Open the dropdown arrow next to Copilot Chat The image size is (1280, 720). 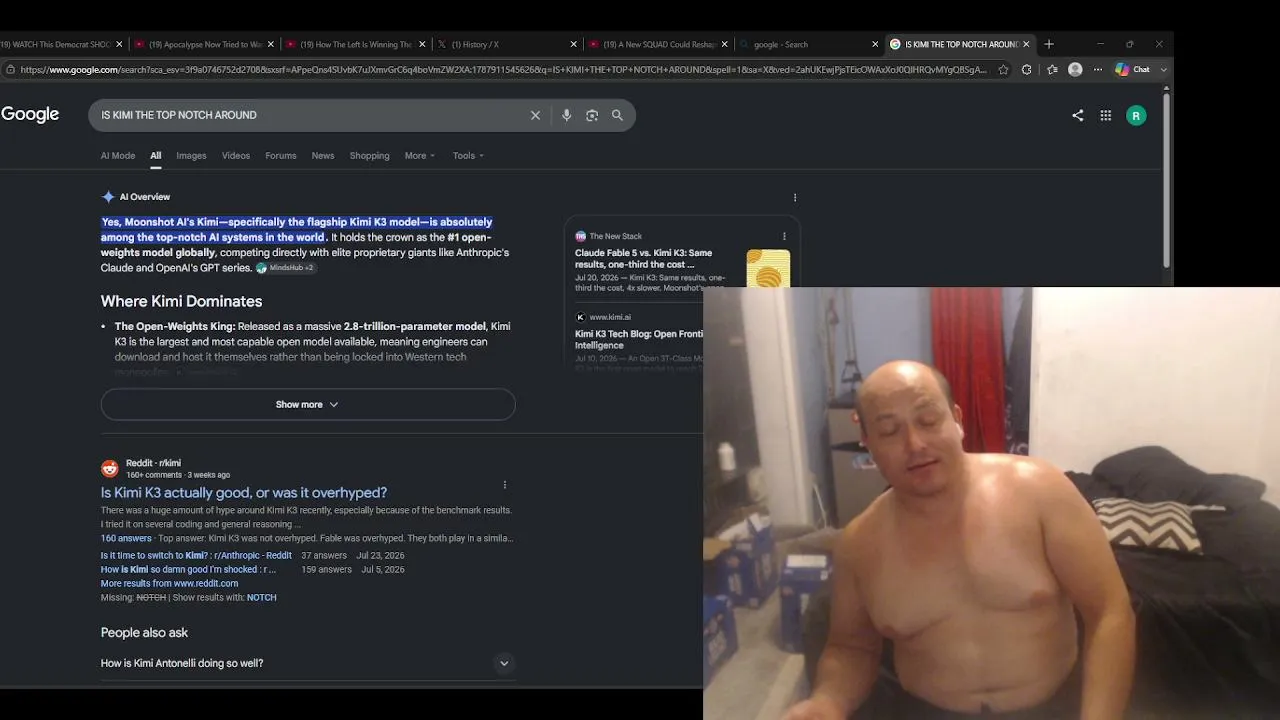tap(1163, 70)
